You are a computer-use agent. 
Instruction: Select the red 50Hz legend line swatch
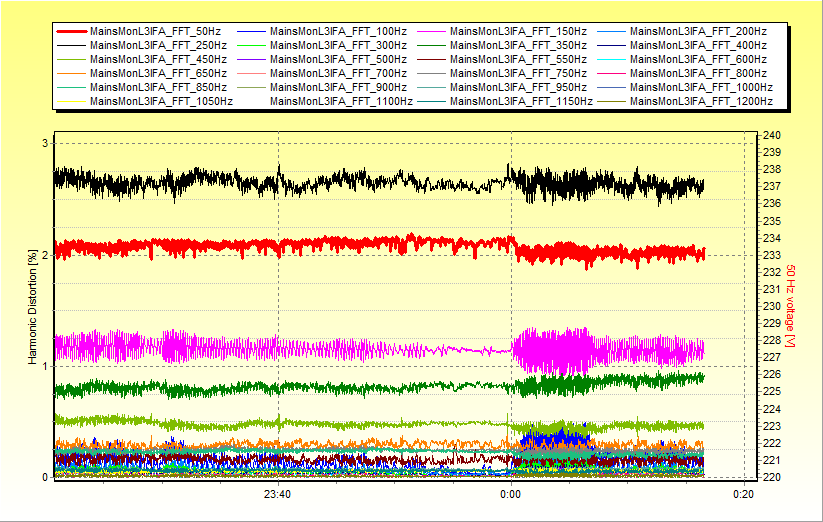(x=71, y=32)
